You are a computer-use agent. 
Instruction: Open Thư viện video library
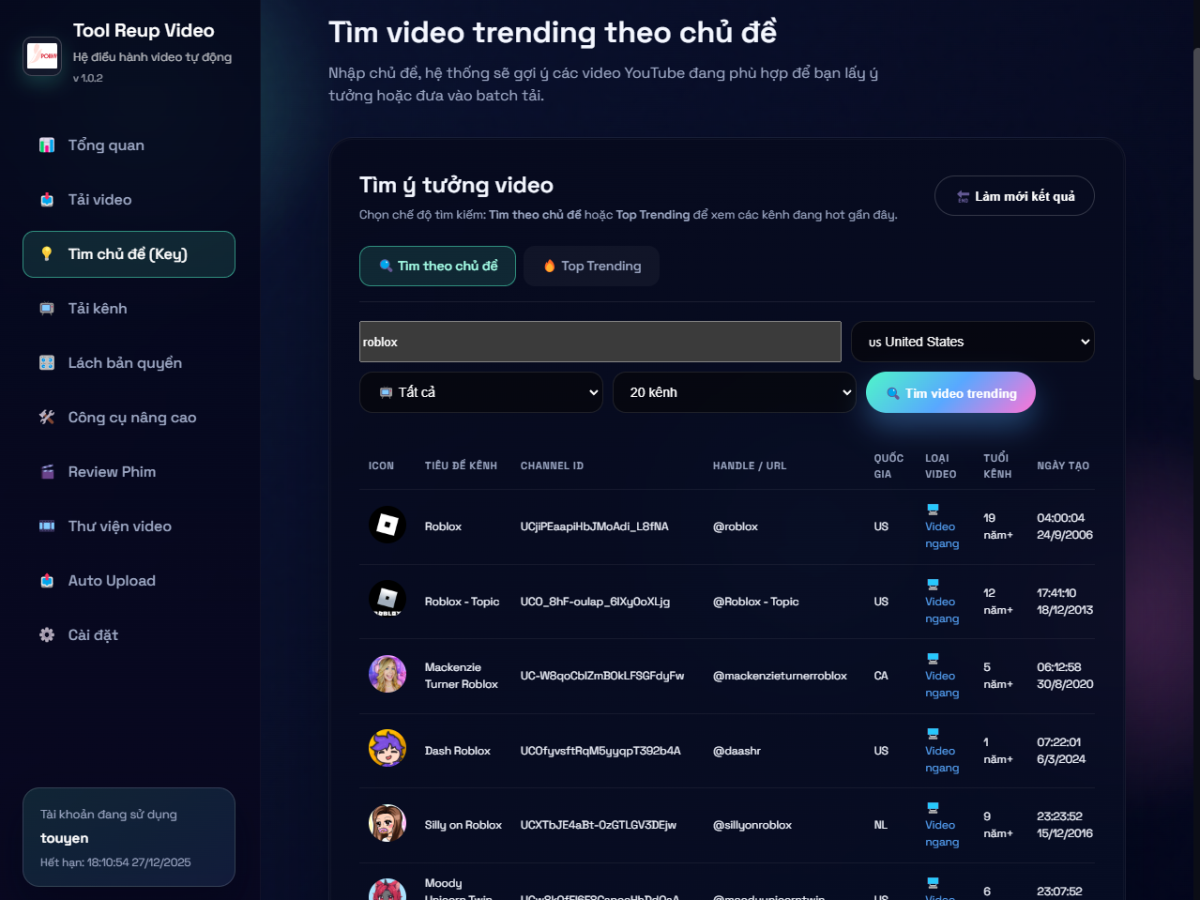click(119, 526)
